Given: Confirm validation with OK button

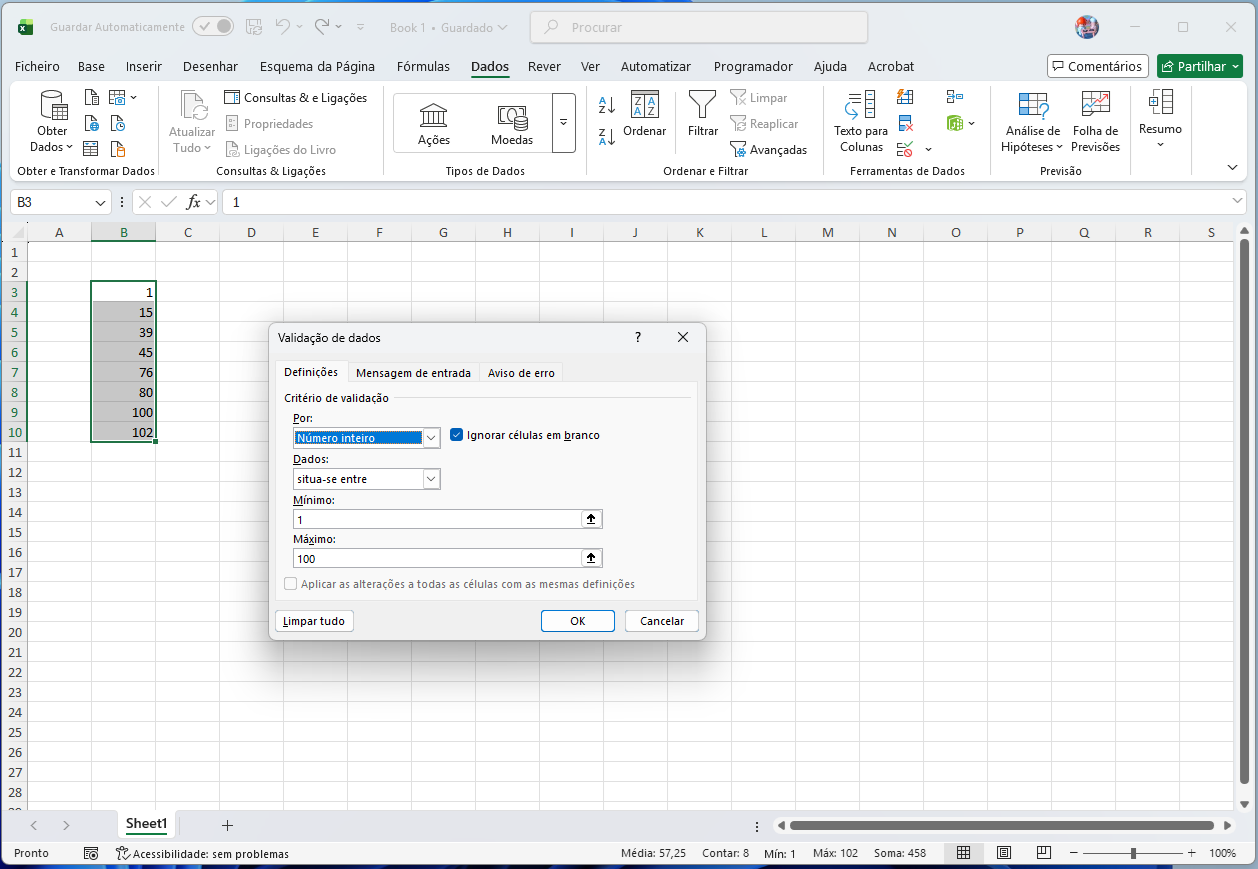Looking at the screenshot, I should [578, 621].
